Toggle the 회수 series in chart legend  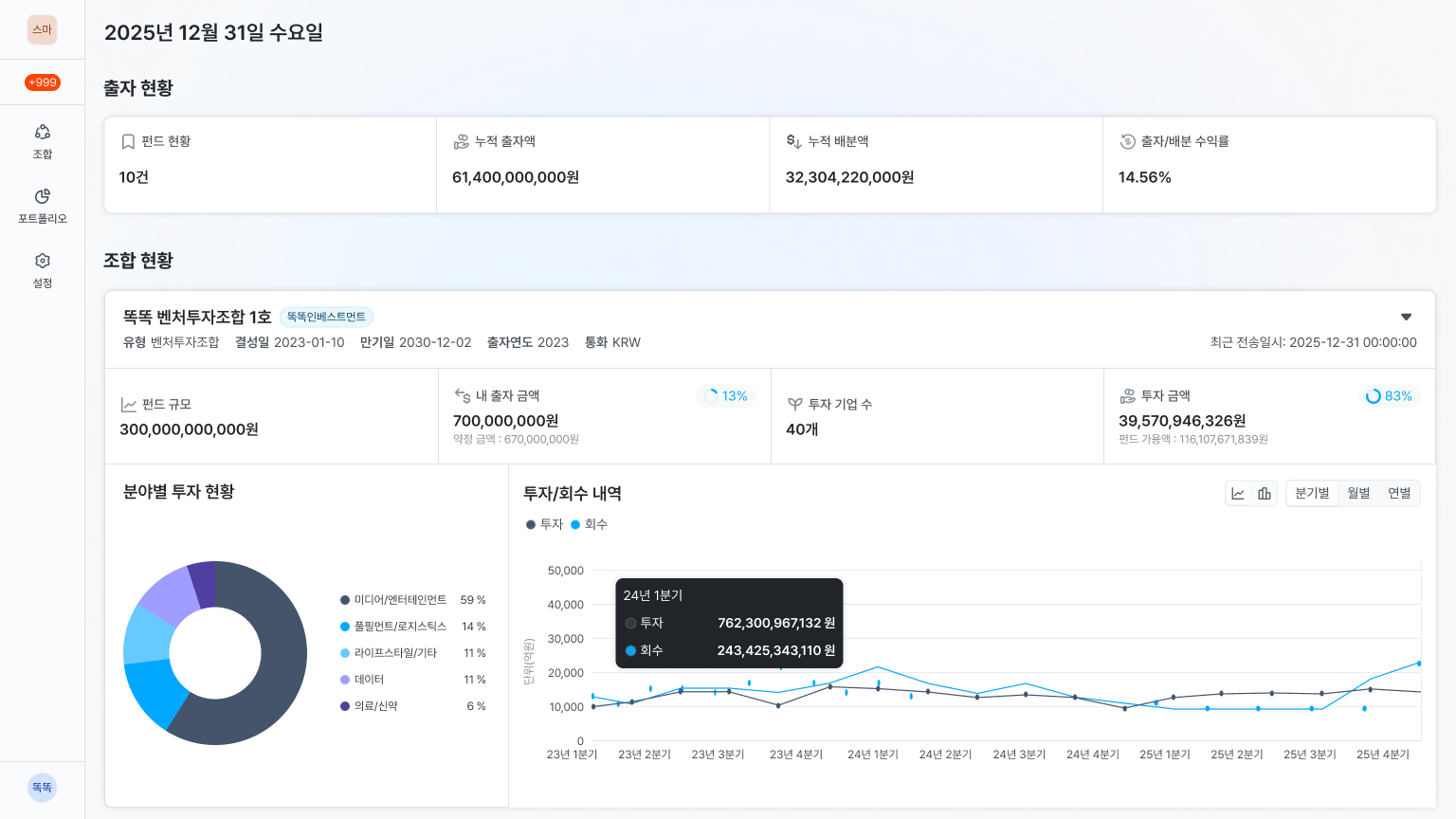589,524
